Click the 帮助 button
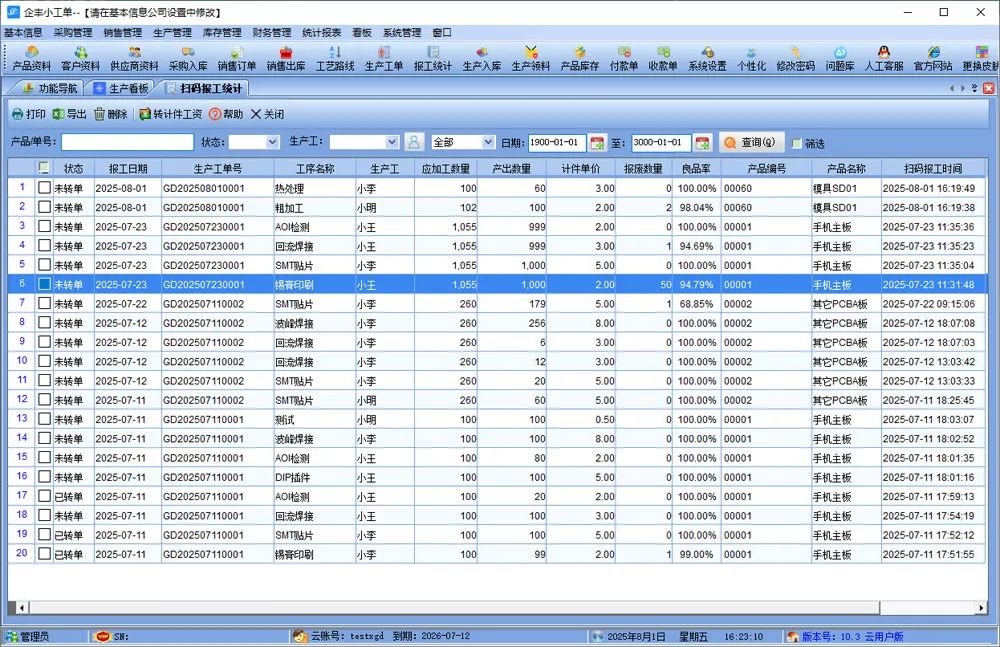 click(226, 114)
